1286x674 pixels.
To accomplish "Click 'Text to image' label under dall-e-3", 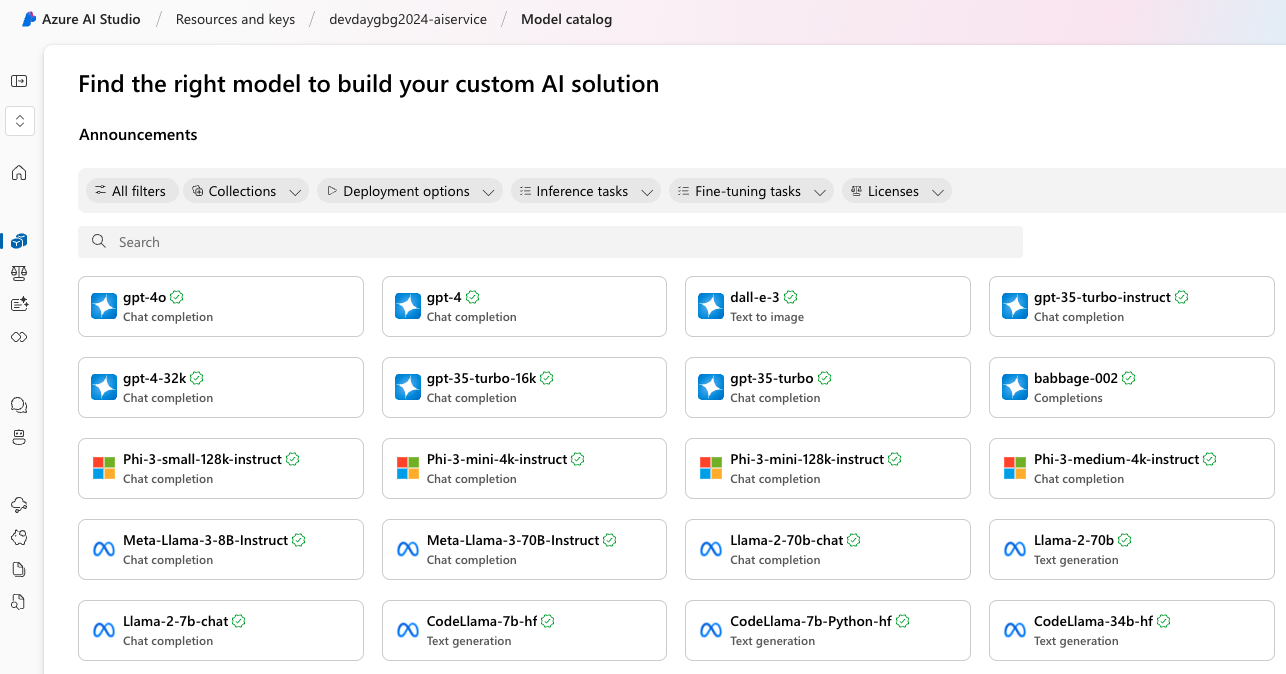I will (x=767, y=317).
